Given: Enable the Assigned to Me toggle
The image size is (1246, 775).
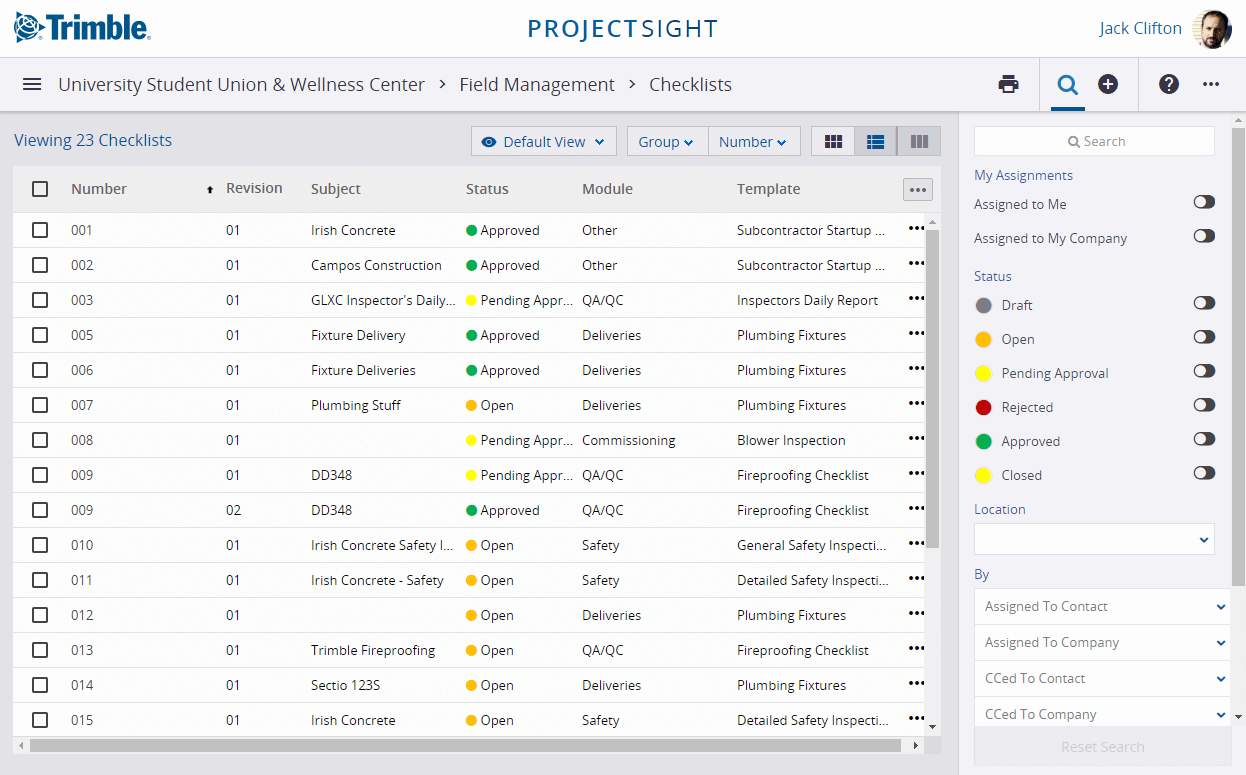Looking at the screenshot, I should point(1204,203).
